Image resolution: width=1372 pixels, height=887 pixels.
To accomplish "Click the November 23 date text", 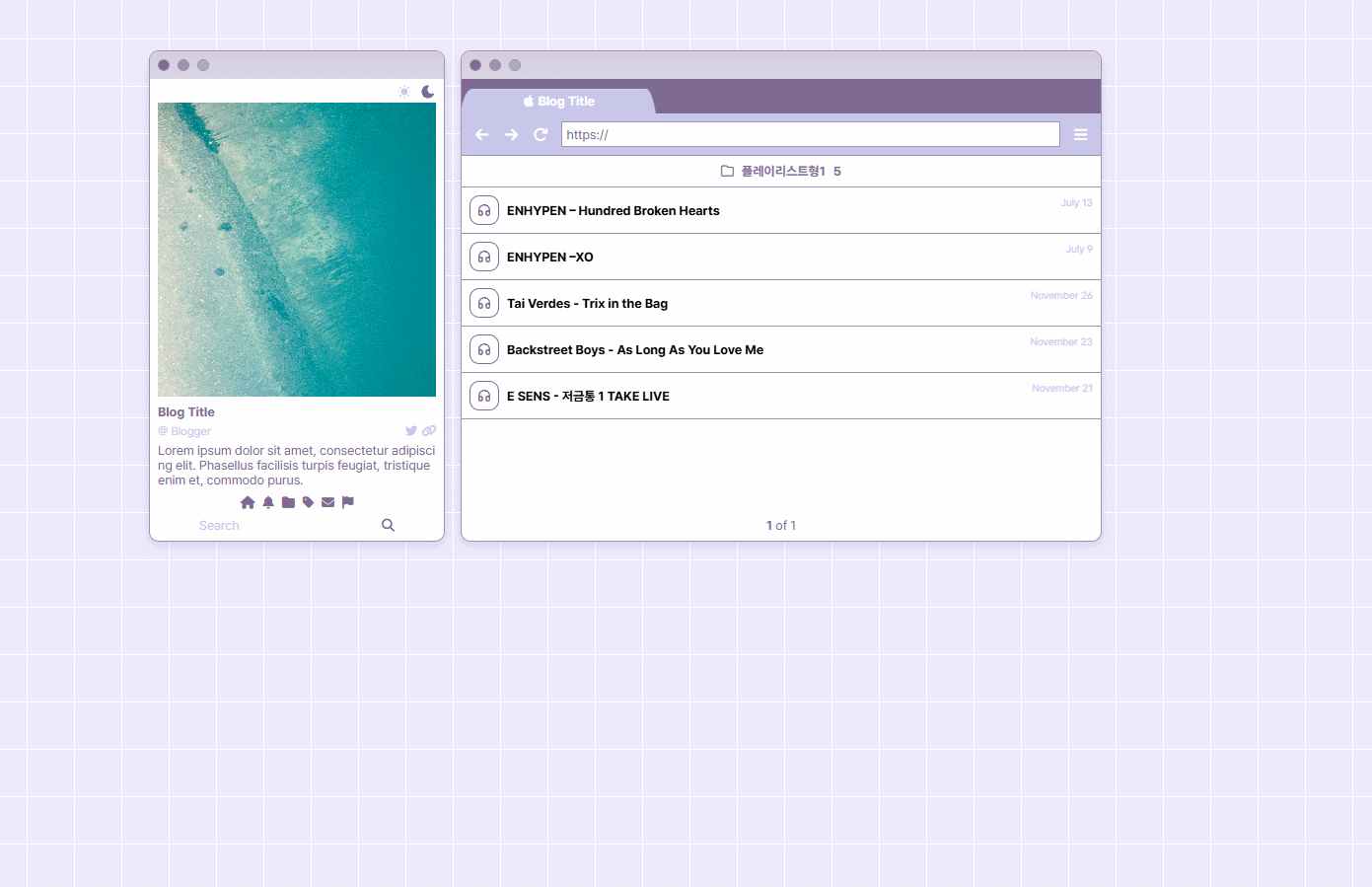I will click(x=1061, y=342).
